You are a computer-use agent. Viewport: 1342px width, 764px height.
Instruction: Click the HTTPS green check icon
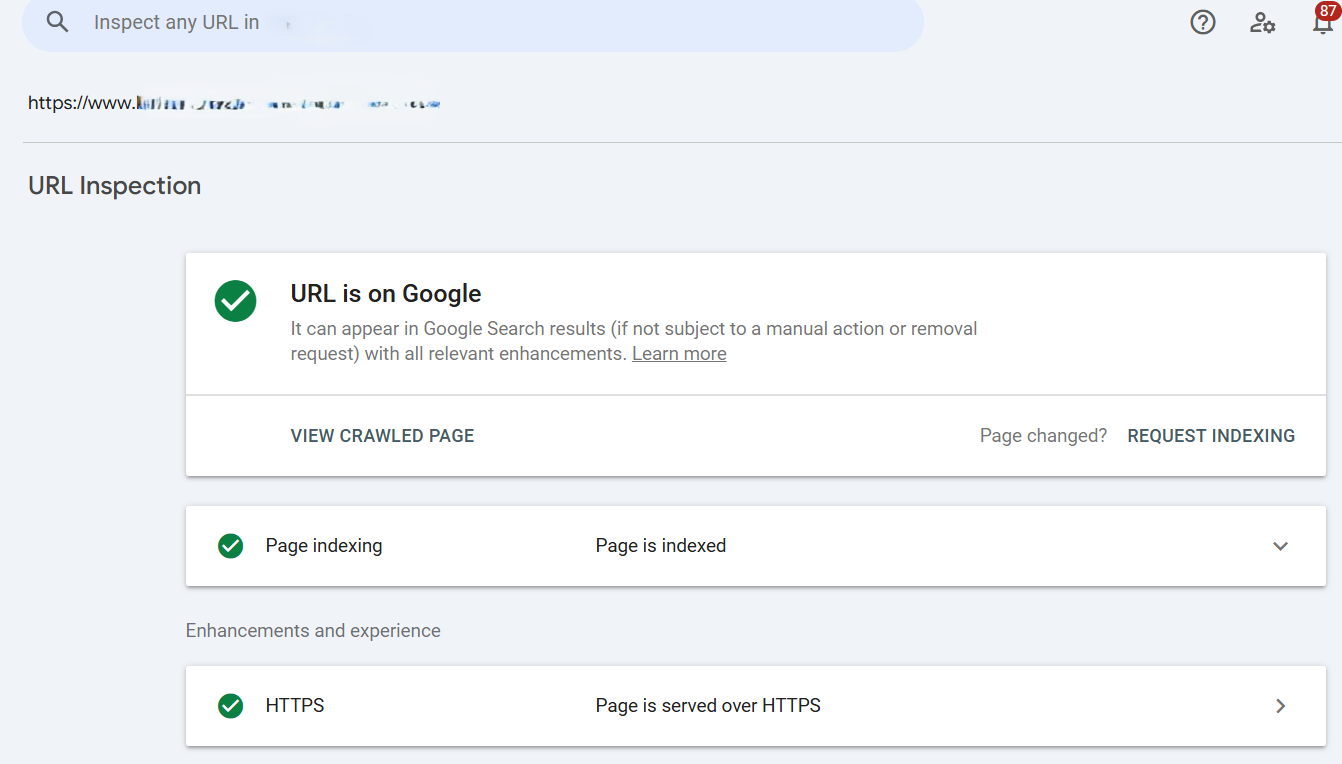click(x=231, y=706)
